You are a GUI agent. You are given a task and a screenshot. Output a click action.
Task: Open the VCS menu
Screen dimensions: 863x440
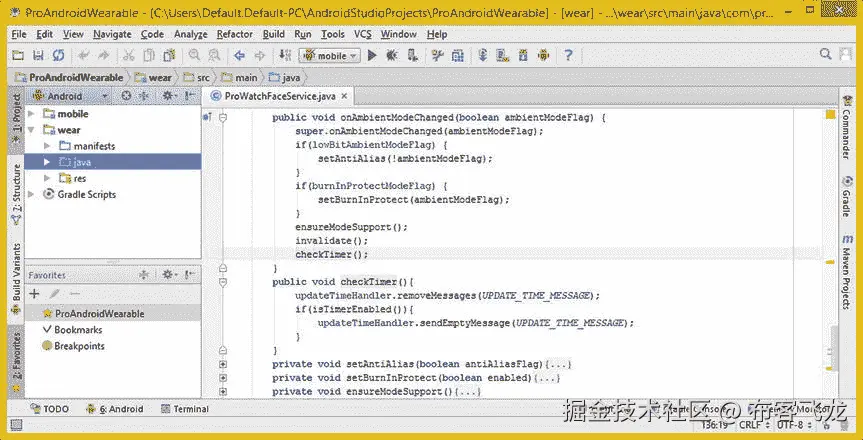click(x=363, y=34)
